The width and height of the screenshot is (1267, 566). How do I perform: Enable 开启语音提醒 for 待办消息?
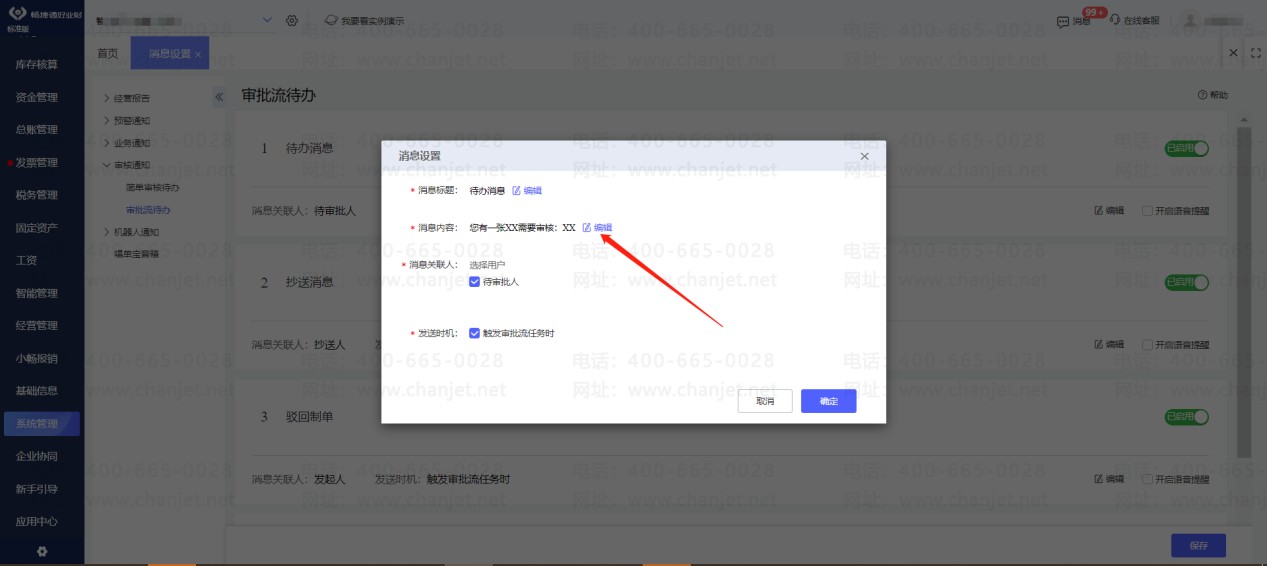pos(1147,211)
